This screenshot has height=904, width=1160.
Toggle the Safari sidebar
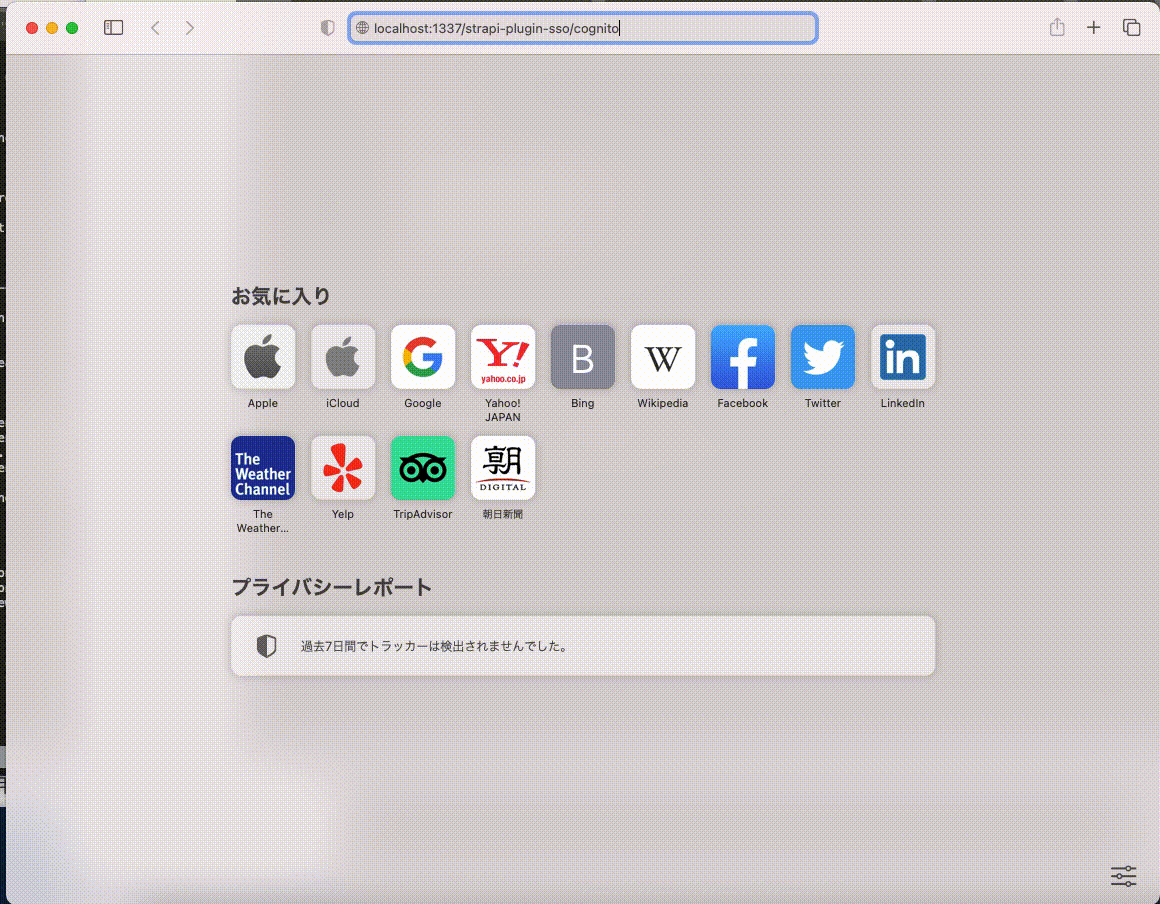[113, 27]
